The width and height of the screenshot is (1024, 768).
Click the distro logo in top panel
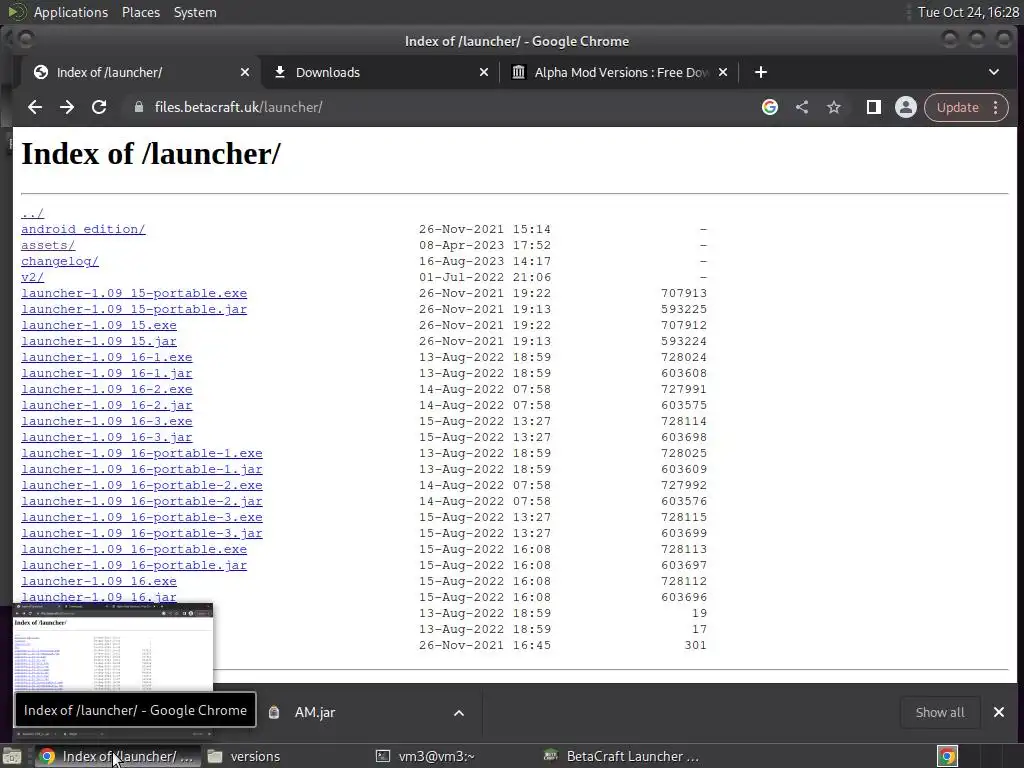(x=16, y=12)
